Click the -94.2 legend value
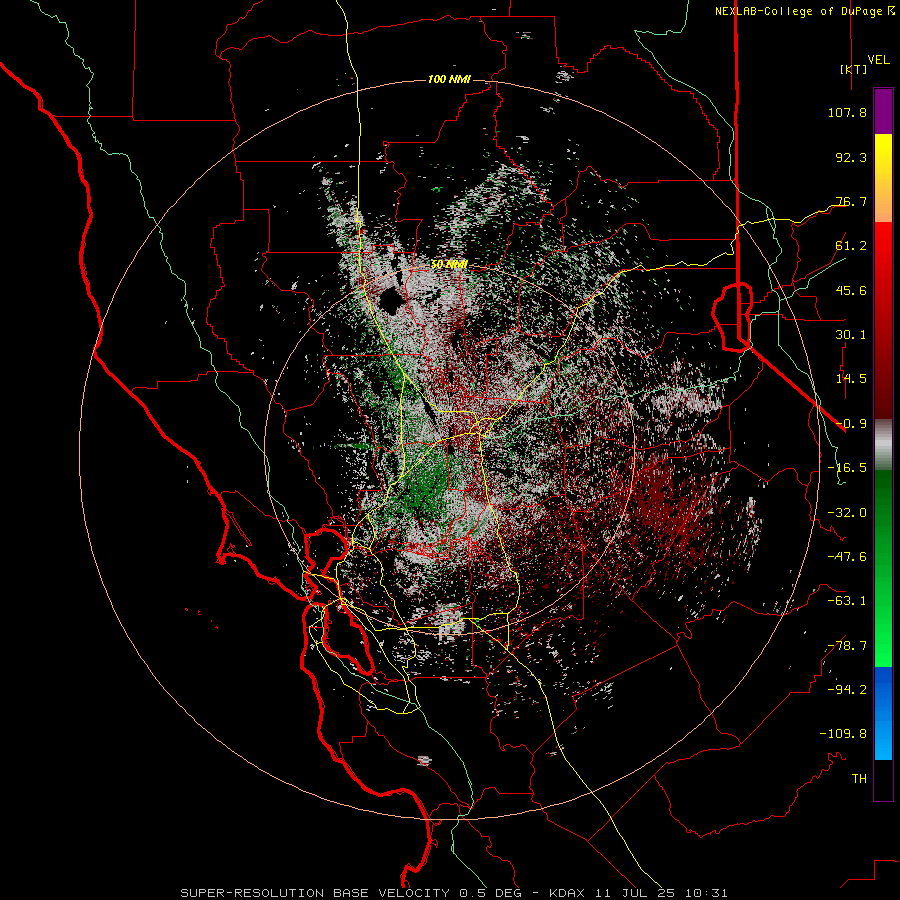 pos(847,690)
